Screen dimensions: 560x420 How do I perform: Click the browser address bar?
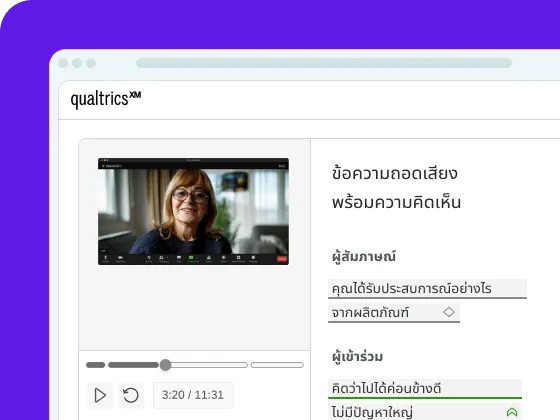tap(324, 63)
